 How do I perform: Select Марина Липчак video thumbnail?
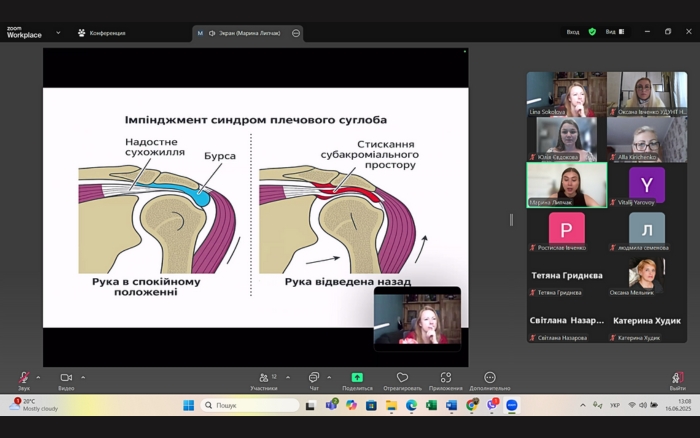566,184
